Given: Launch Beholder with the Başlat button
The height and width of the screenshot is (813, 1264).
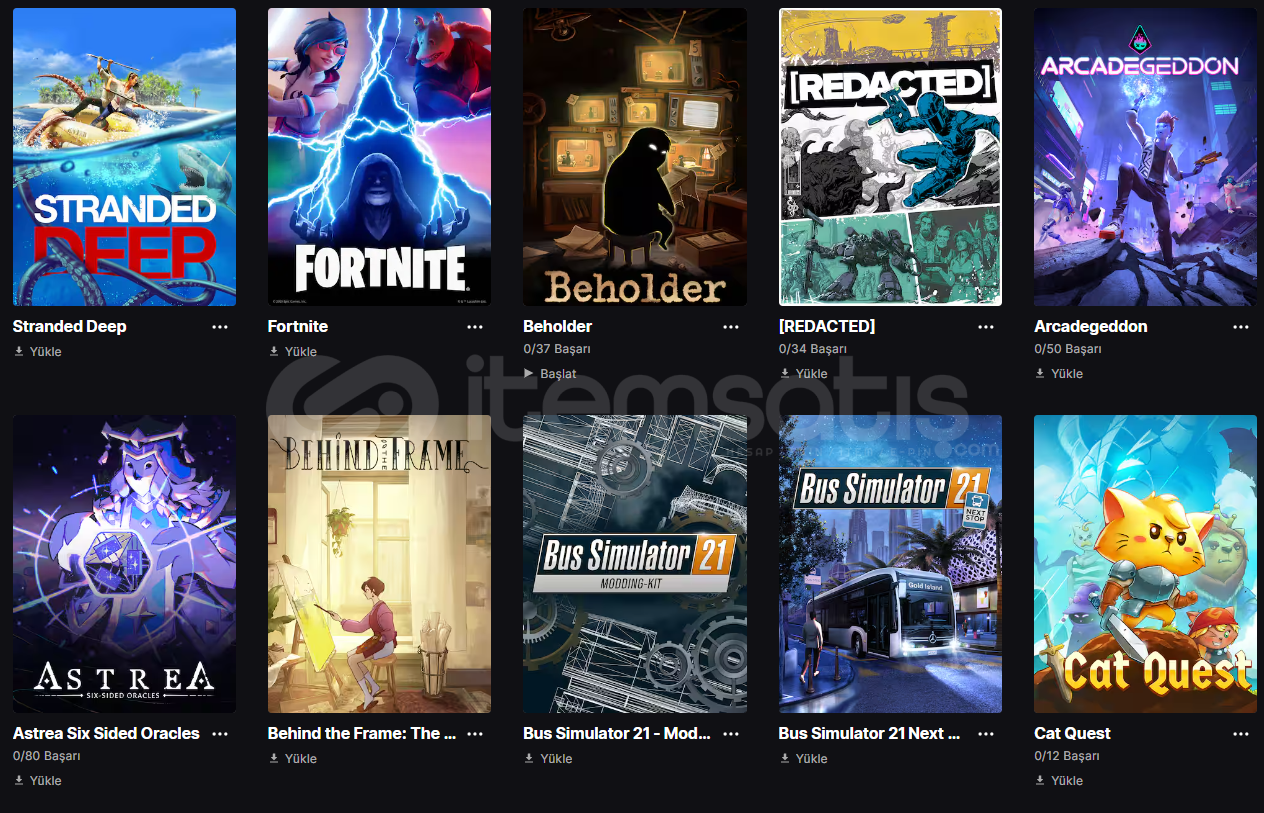Looking at the screenshot, I should pos(550,374).
